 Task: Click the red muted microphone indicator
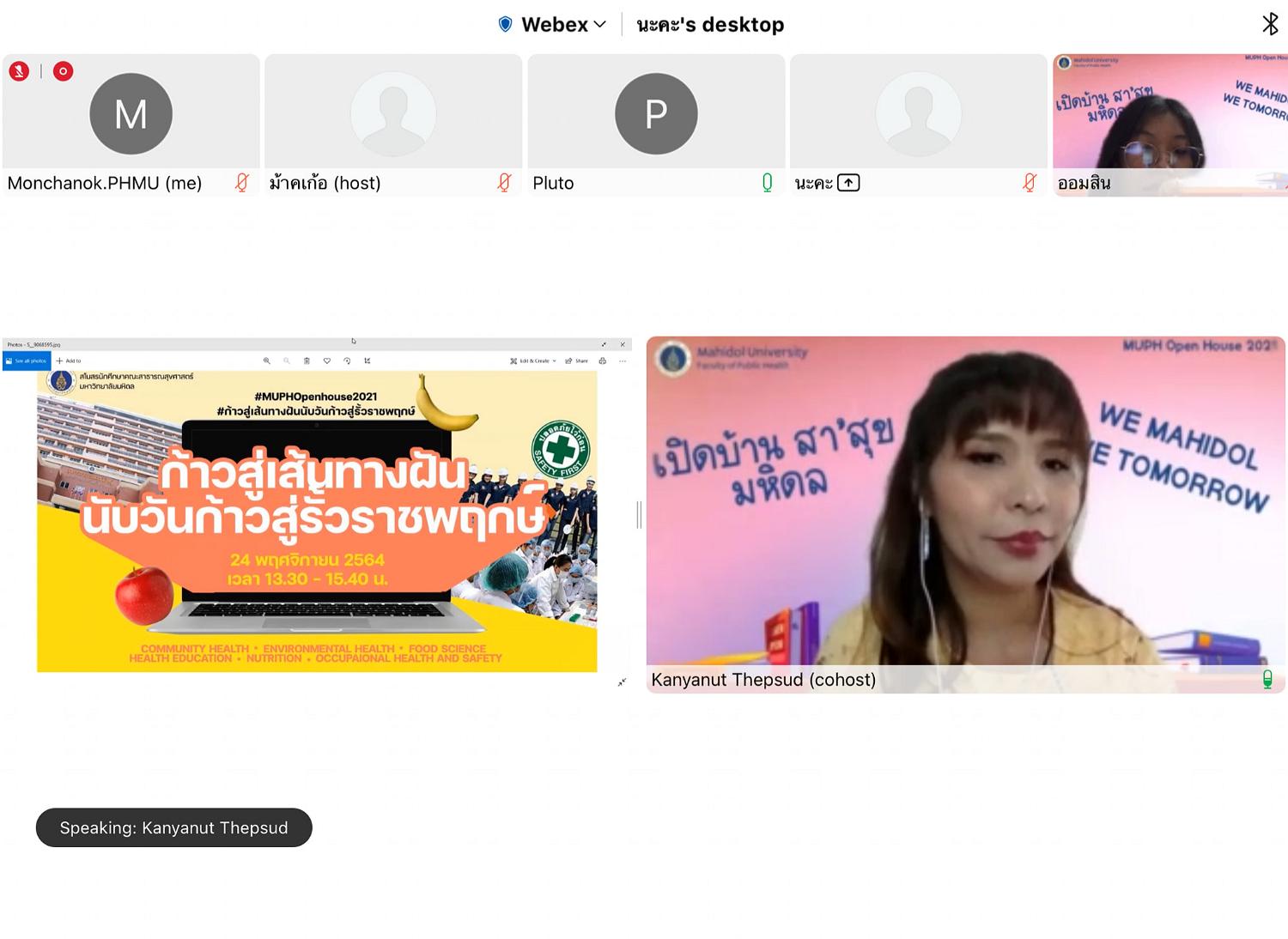[19, 71]
